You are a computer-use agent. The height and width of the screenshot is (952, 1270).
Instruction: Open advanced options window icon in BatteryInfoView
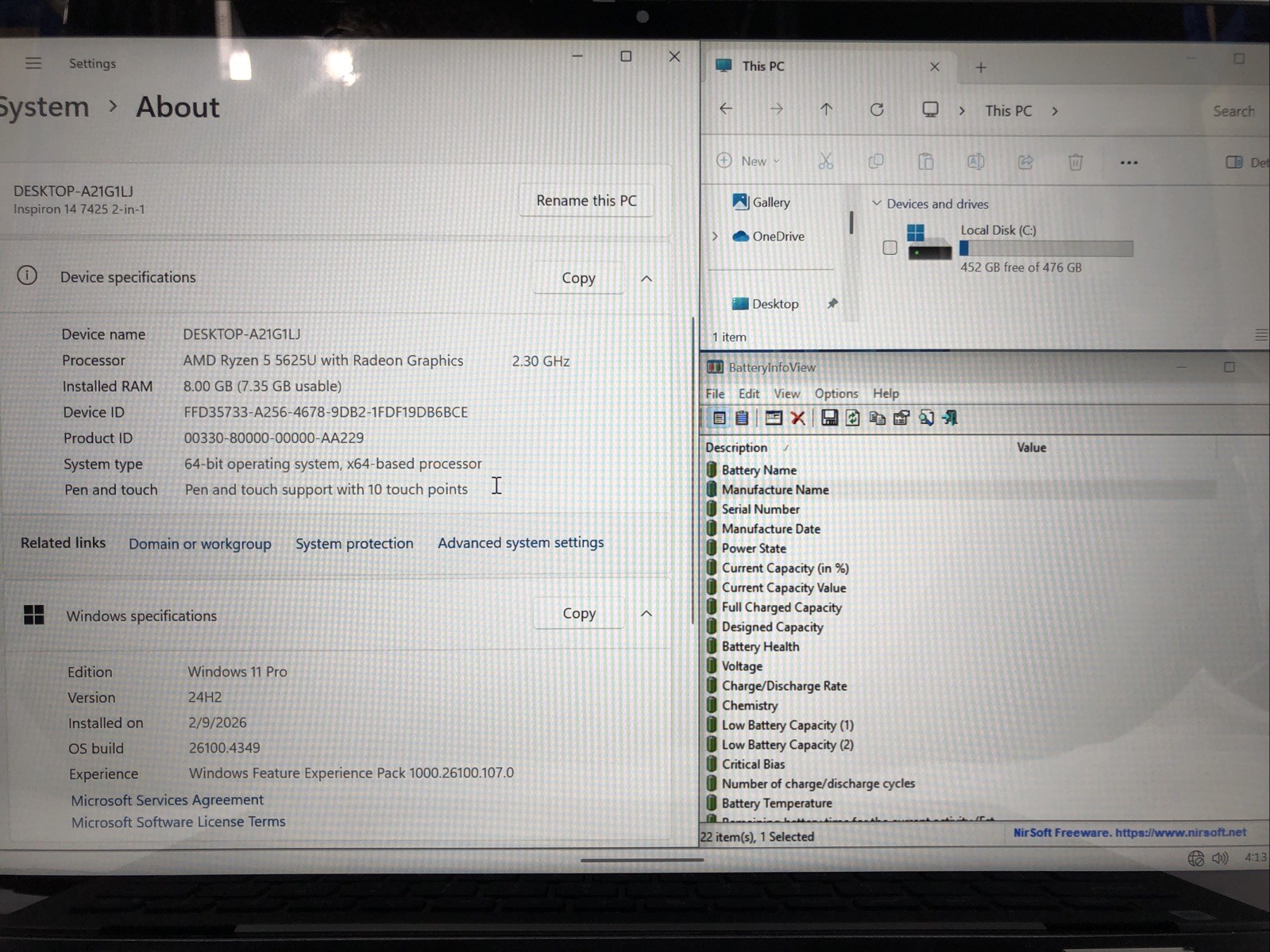(773, 418)
